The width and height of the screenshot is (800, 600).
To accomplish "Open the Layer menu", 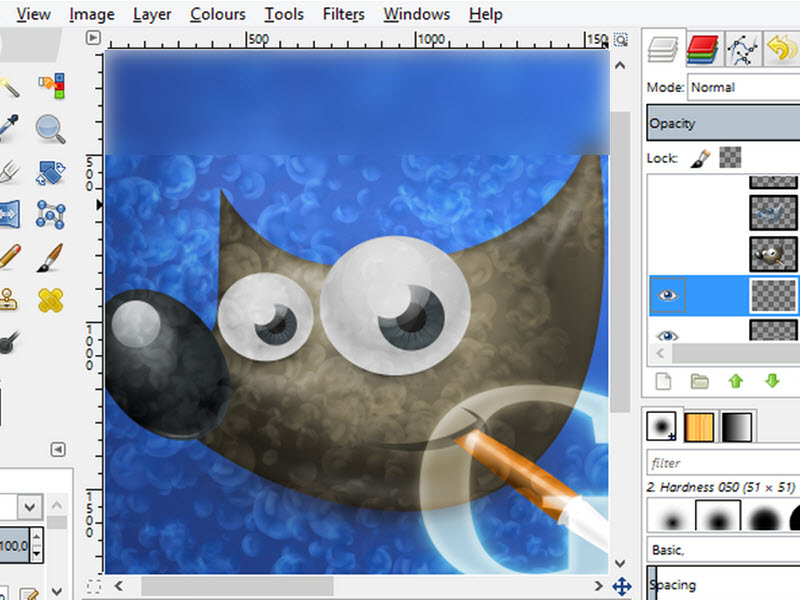I will [152, 14].
